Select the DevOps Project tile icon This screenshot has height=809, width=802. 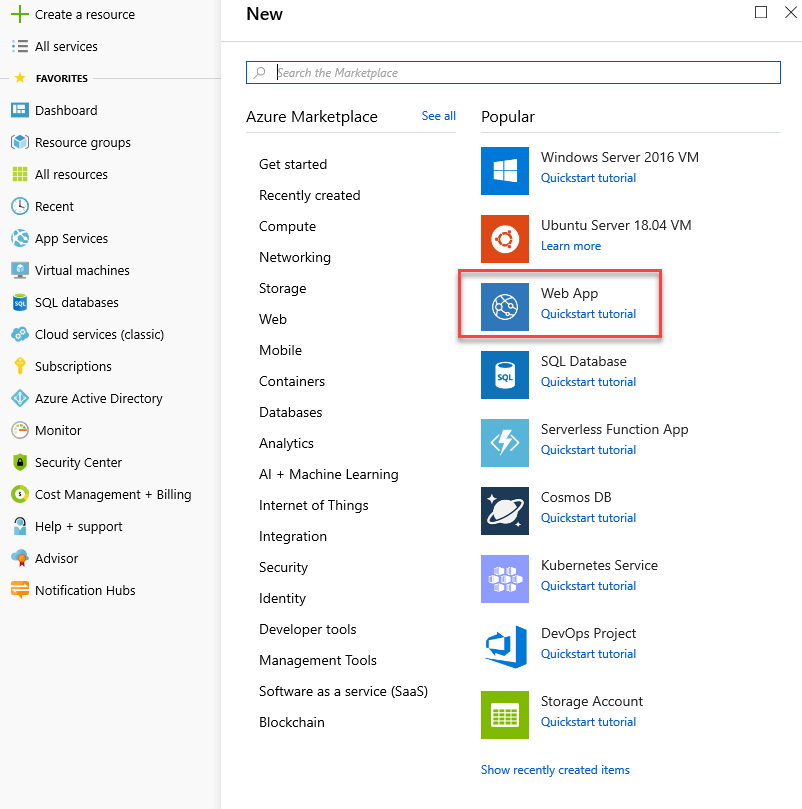[x=505, y=647]
